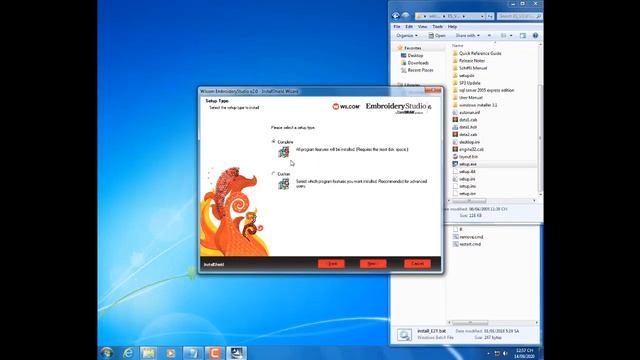Viewport: 640px width, 360px height.
Task: Close the InstallShield Wizard window
Action: (x=432, y=91)
